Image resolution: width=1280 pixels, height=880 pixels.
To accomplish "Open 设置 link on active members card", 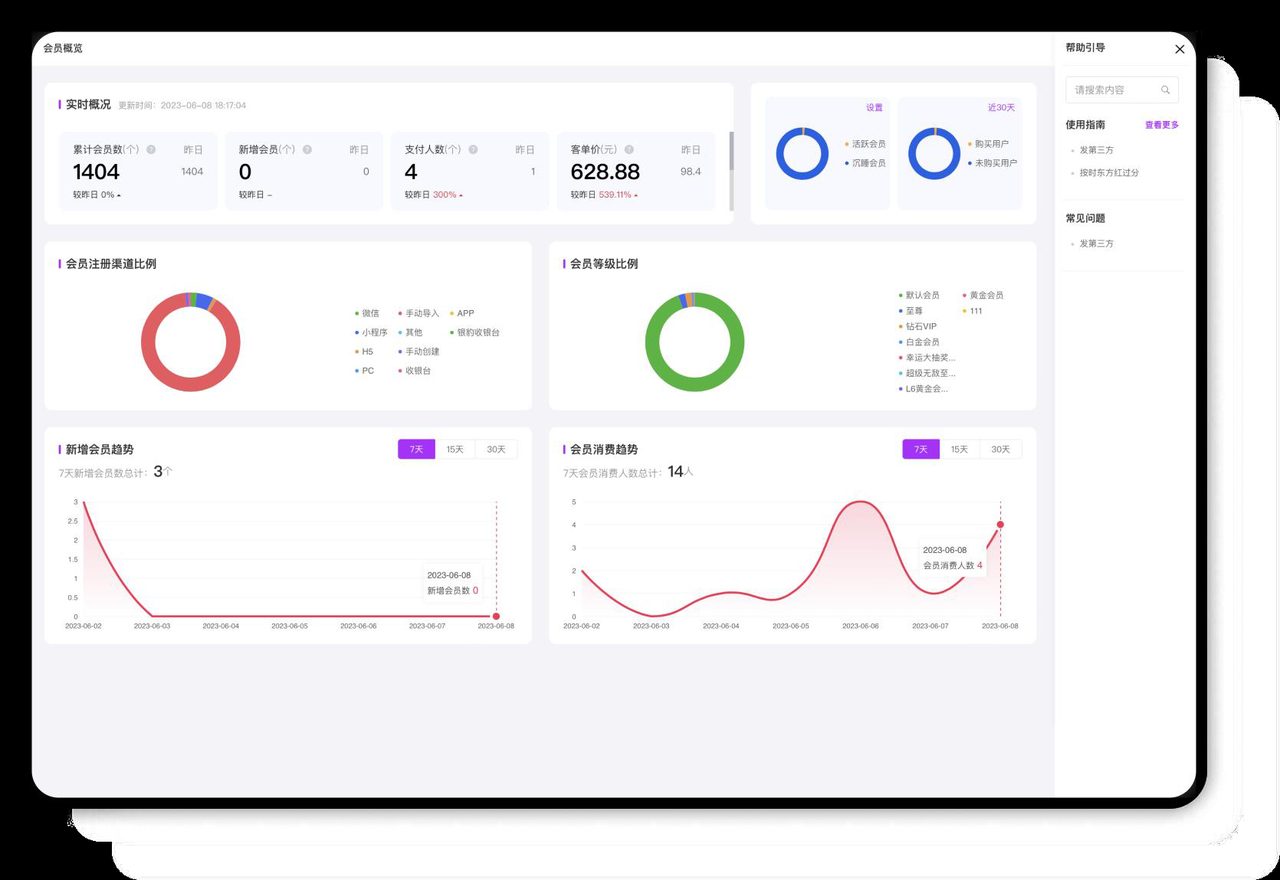I will coord(874,108).
